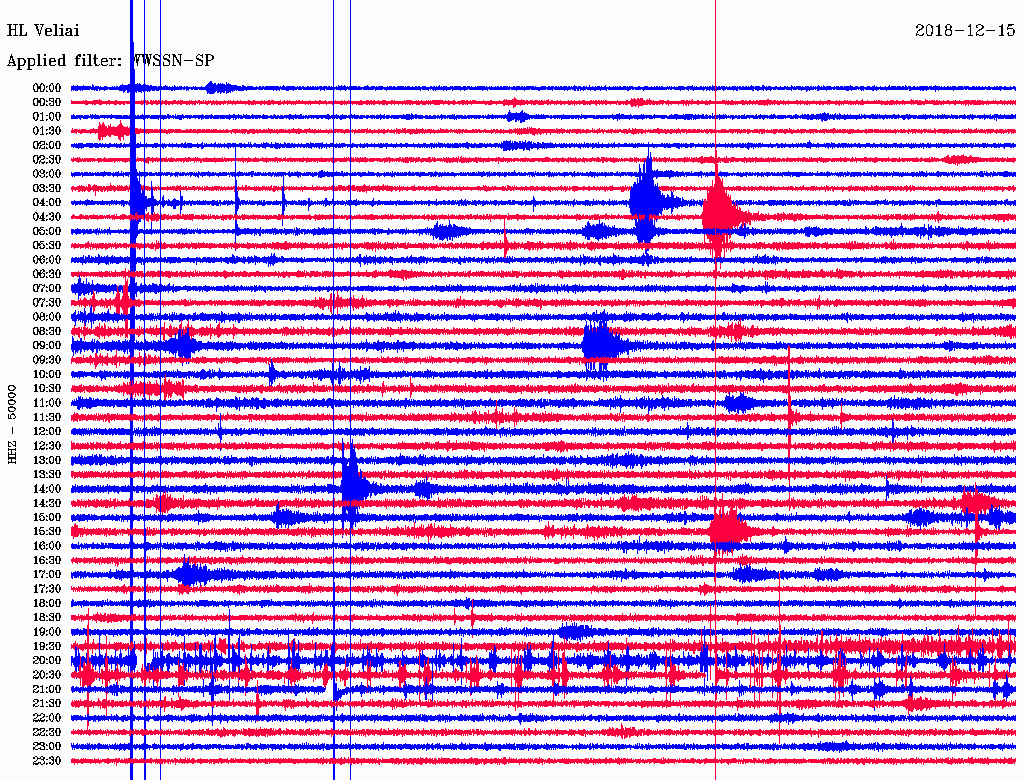Click the 07:00 time label
Viewport: 1024px width, 780px height.
tap(47, 288)
